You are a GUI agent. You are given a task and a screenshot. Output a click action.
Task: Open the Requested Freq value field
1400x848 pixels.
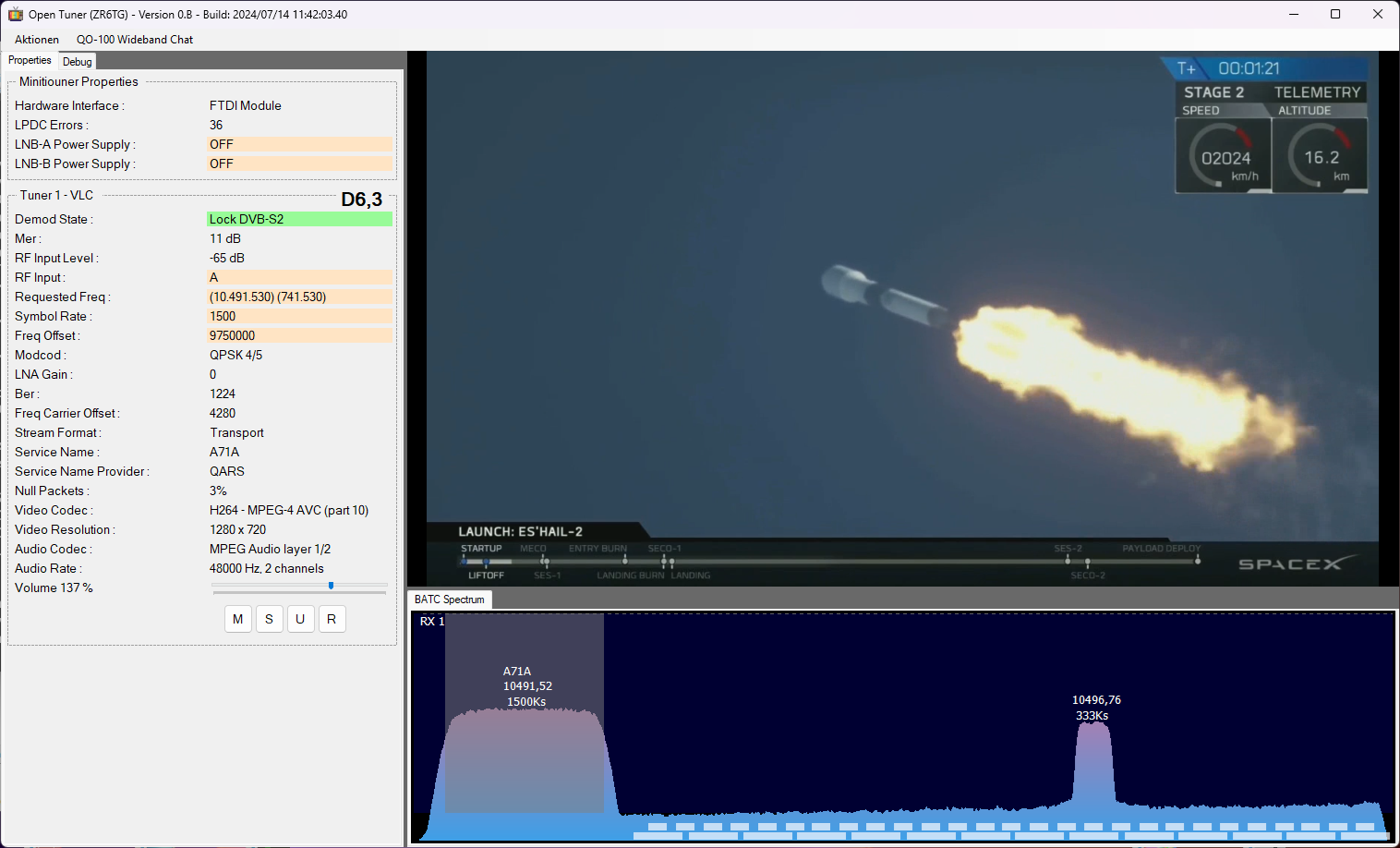(x=300, y=297)
